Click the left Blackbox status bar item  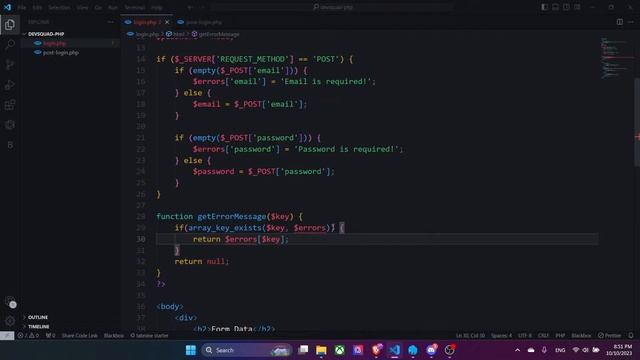(x=113, y=336)
